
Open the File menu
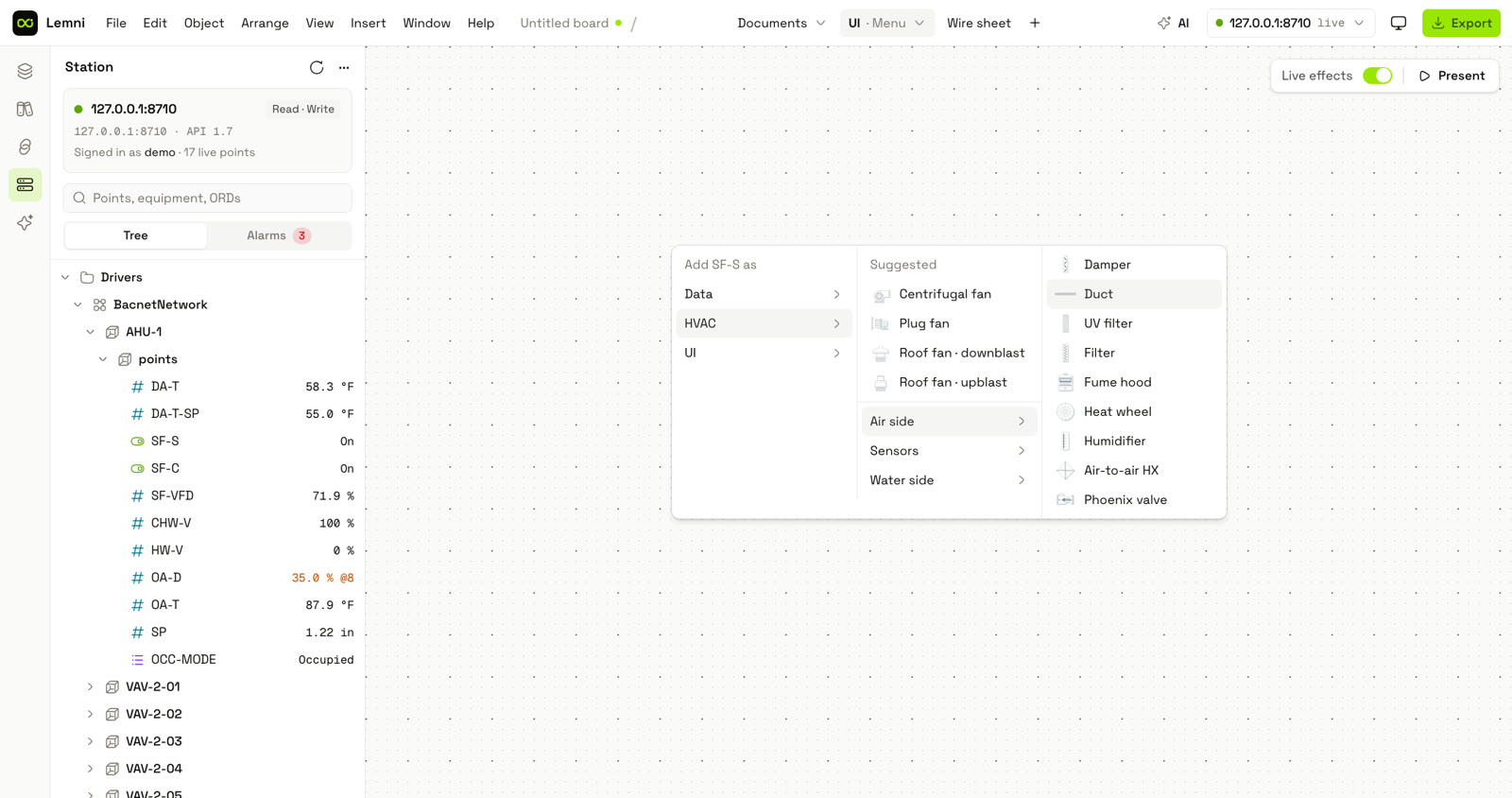[x=116, y=23]
